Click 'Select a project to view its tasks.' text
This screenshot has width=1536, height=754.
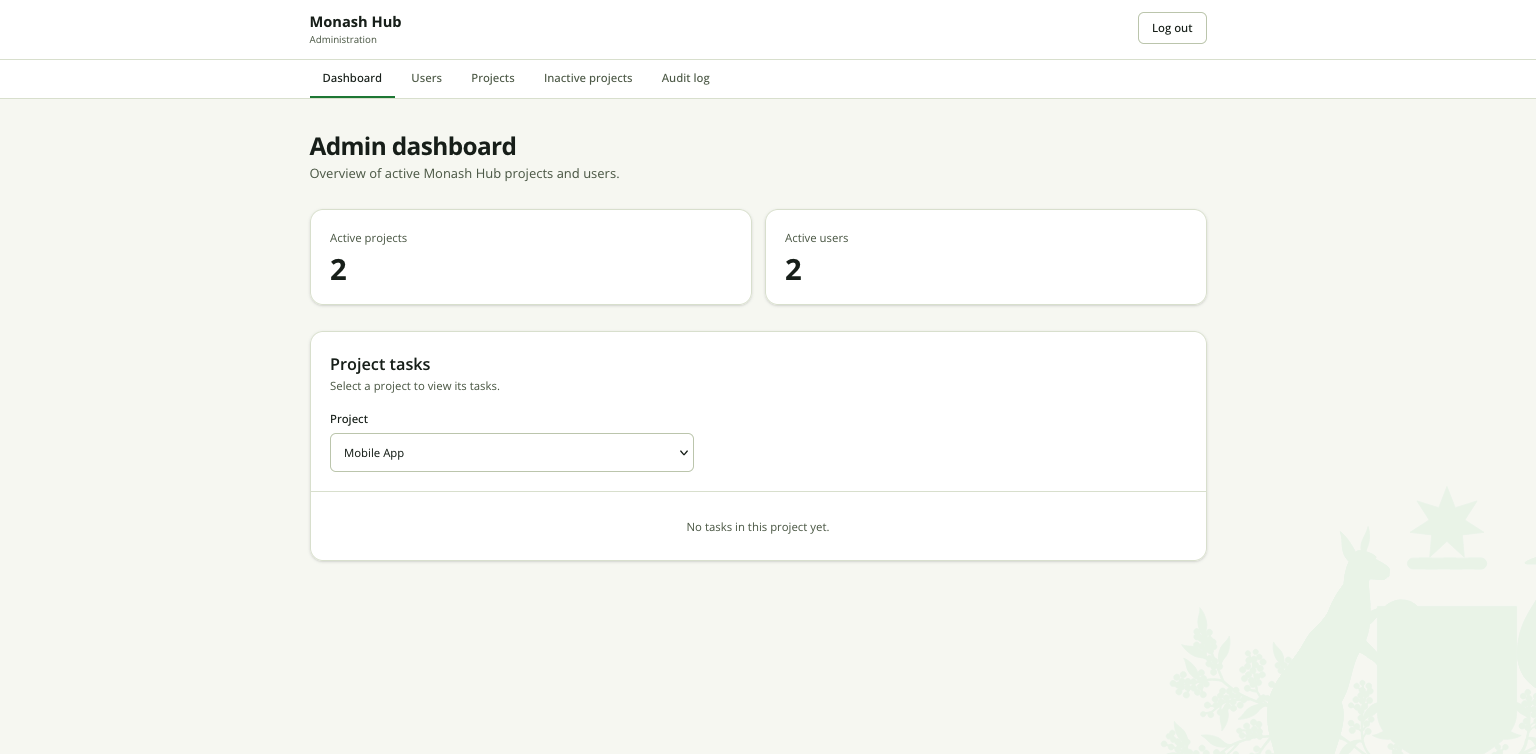pyautogui.click(x=415, y=386)
